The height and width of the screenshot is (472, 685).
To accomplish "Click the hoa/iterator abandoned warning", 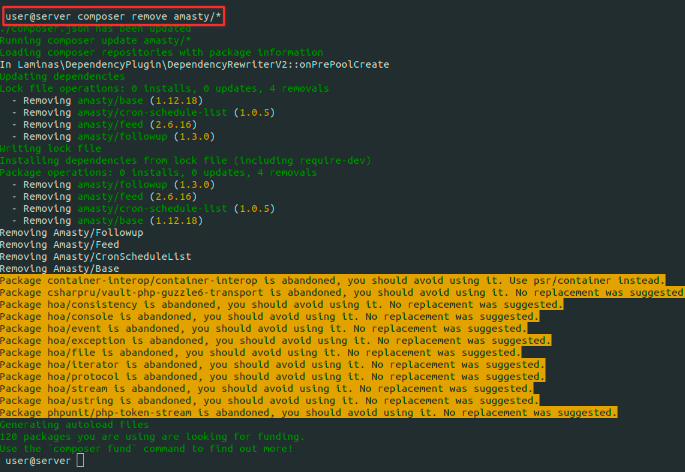I will click(273, 365).
